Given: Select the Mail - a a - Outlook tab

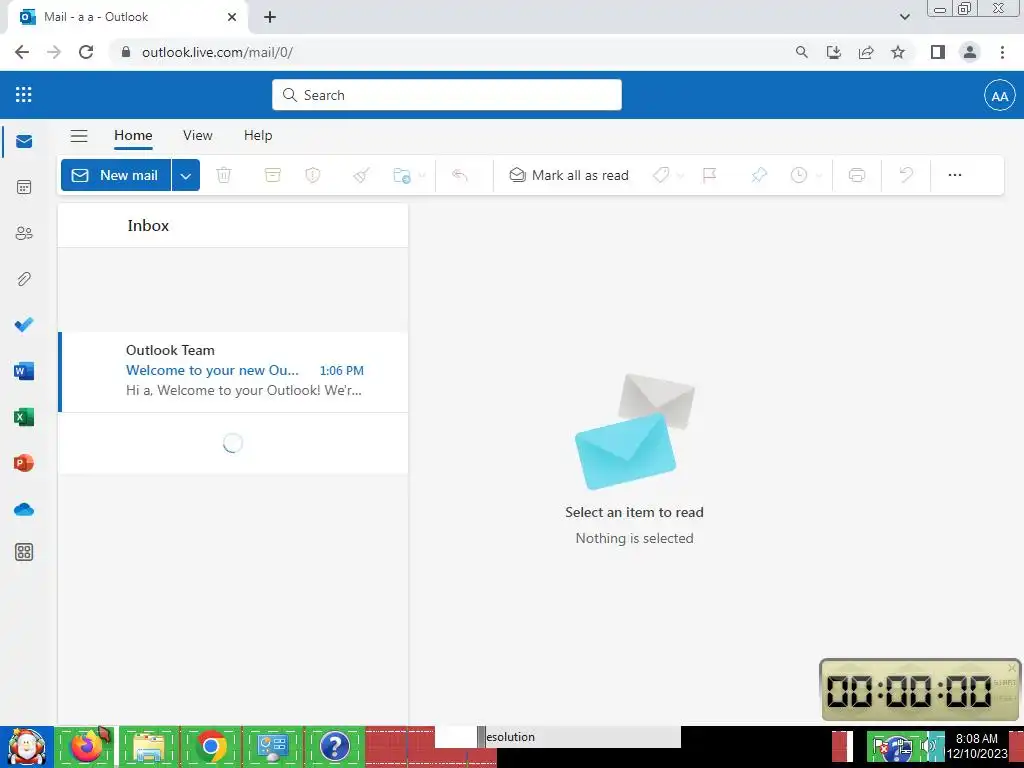Looking at the screenshot, I should click(x=127, y=18).
